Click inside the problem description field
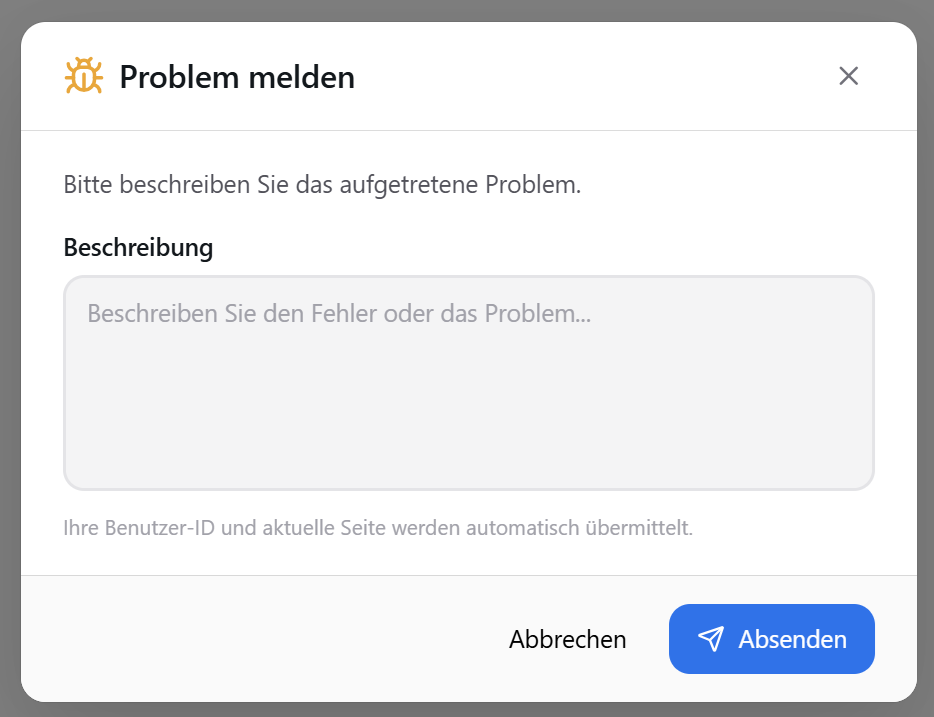The height and width of the screenshot is (717, 934). click(468, 383)
